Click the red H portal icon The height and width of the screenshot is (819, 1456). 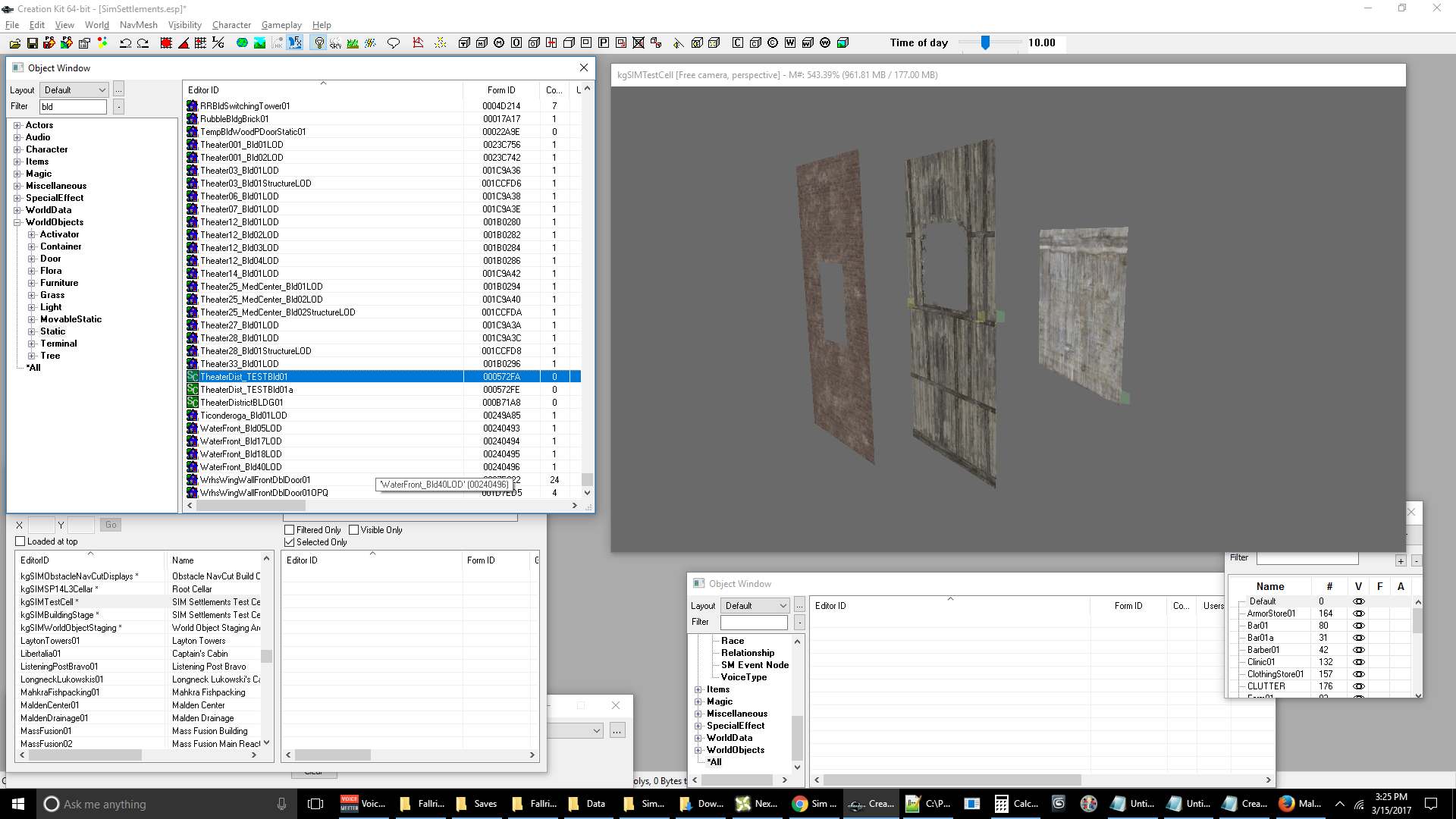click(x=551, y=43)
